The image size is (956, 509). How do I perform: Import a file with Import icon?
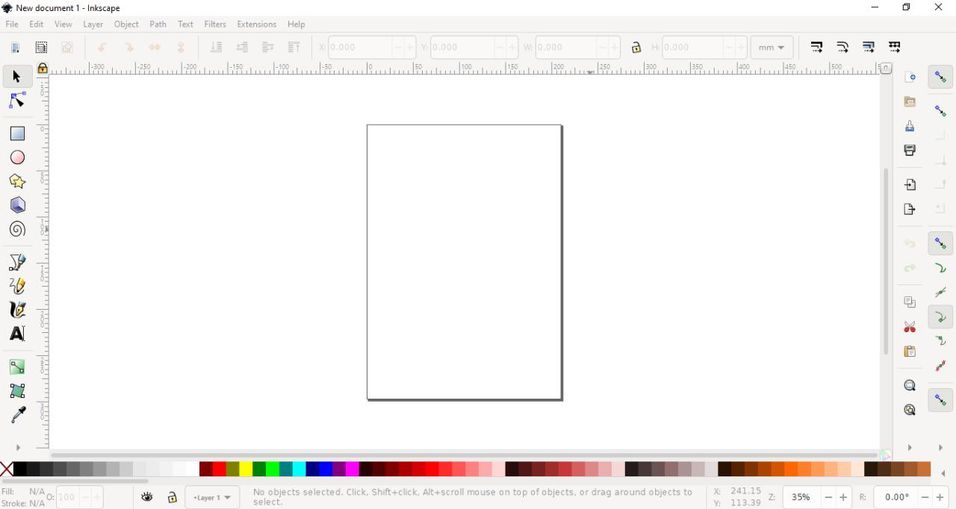[x=910, y=184]
